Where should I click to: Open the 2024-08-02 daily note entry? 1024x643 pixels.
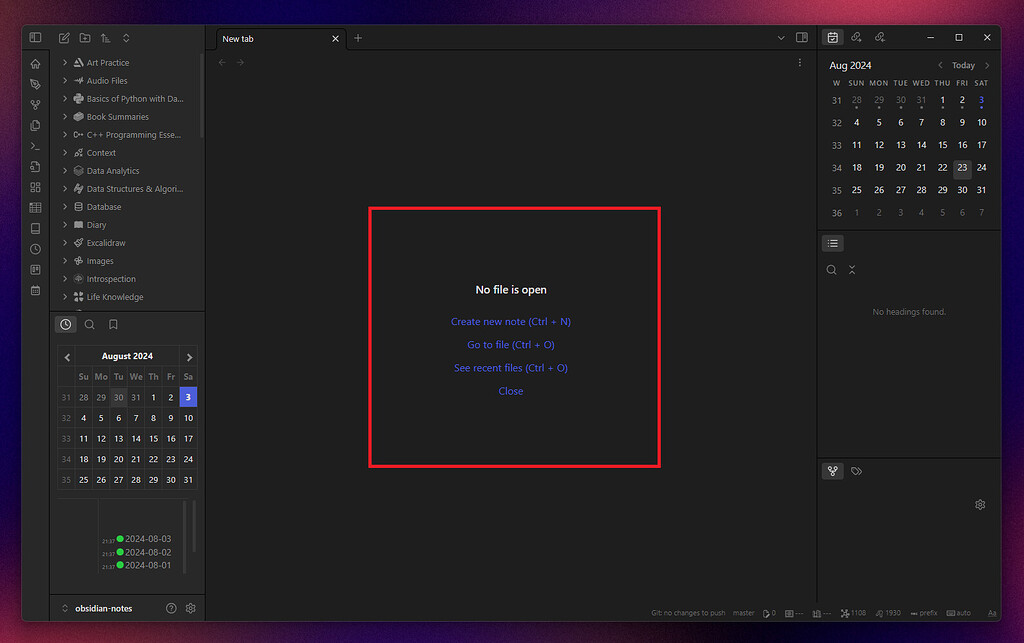(148, 552)
